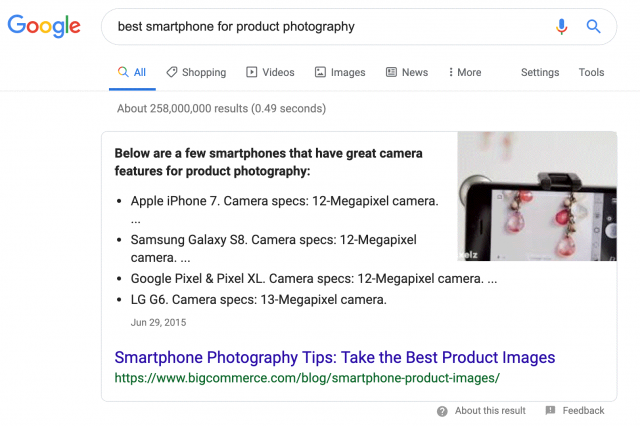This screenshot has height=426, width=640.
Task: Click the 'Jun 29, 2015' date text
Action: (158, 322)
